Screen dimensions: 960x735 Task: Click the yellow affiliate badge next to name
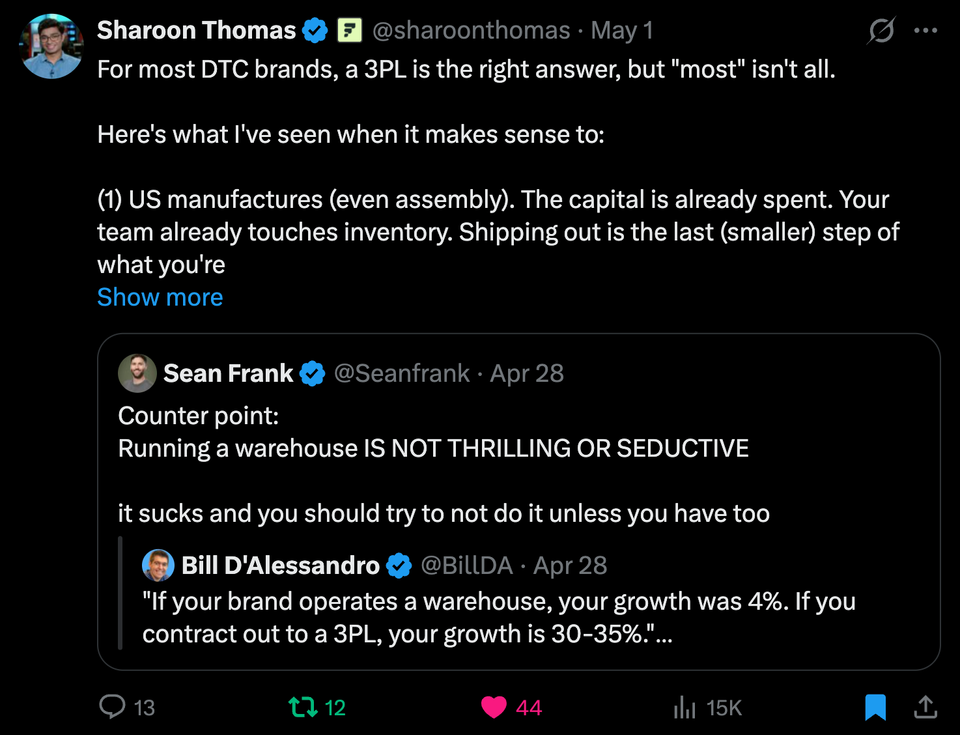click(x=350, y=30)
